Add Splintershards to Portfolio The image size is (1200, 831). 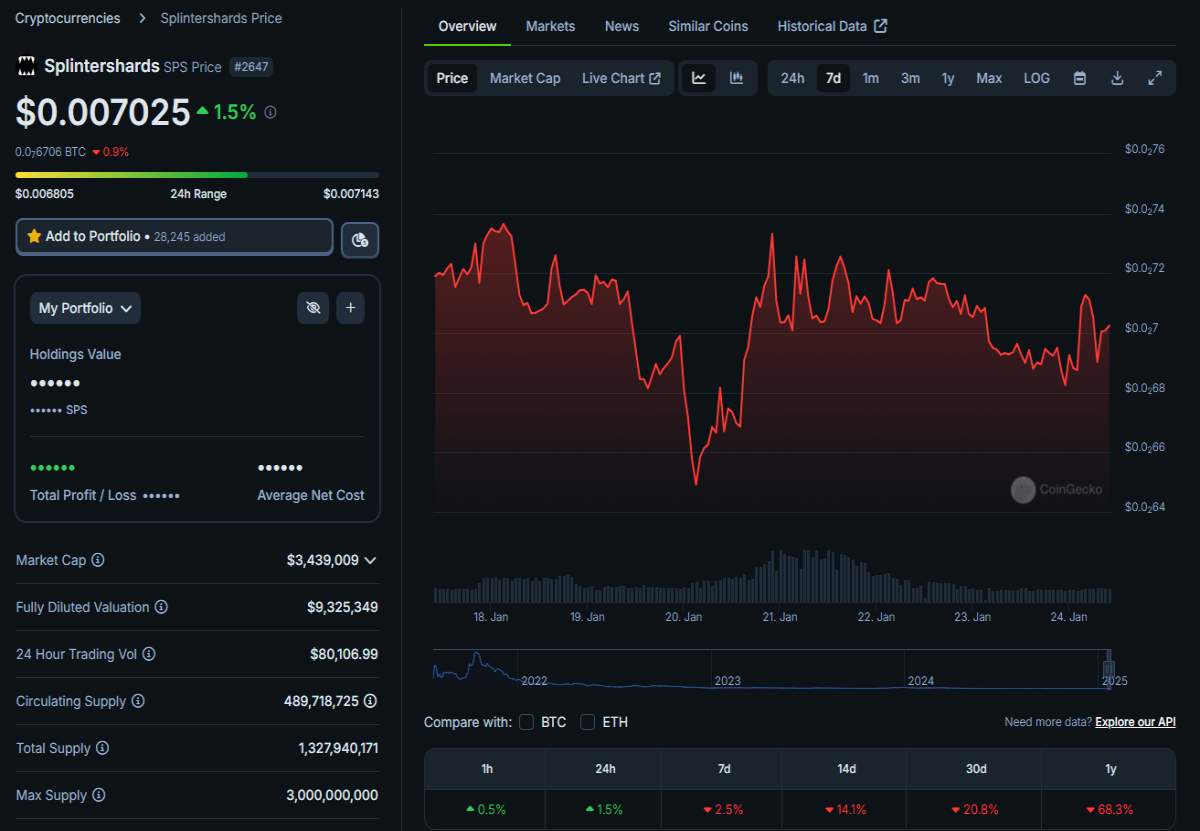click(x=174, y=237)
